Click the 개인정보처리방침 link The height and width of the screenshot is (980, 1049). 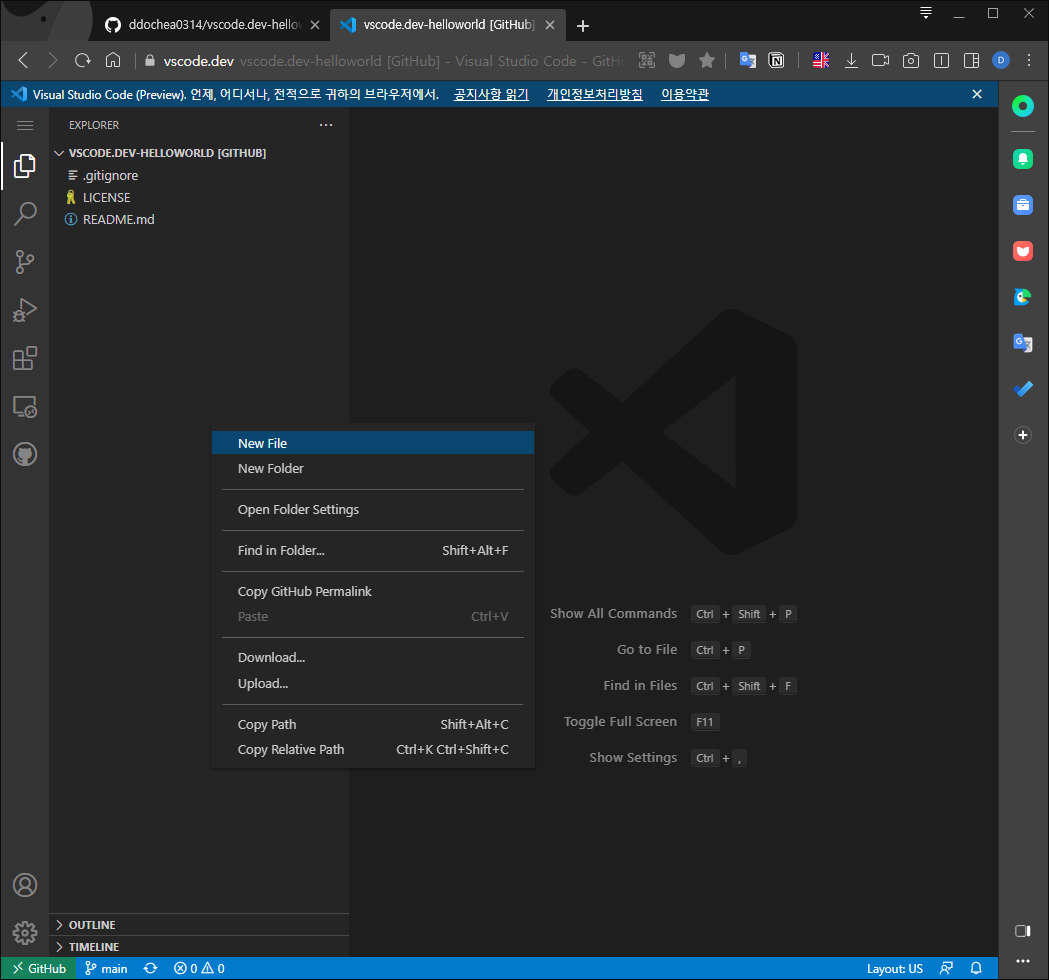coord(595,94)
